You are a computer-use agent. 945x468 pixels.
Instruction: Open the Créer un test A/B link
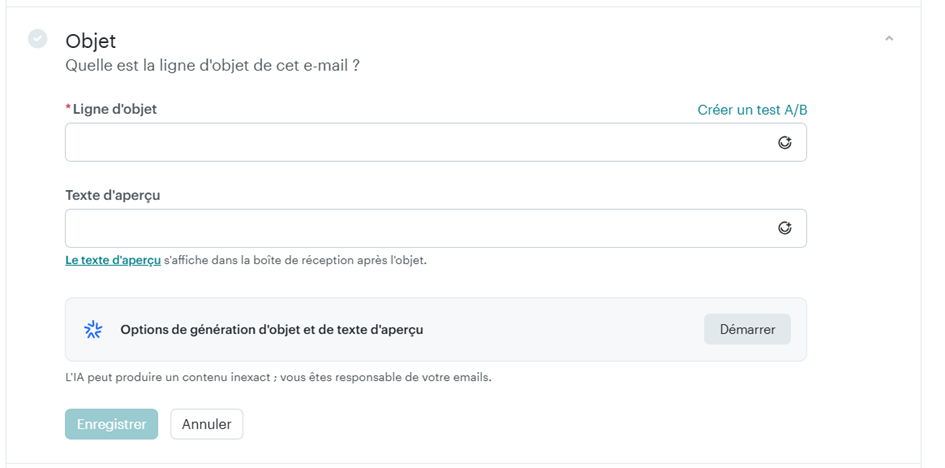[x=751, y=110]
